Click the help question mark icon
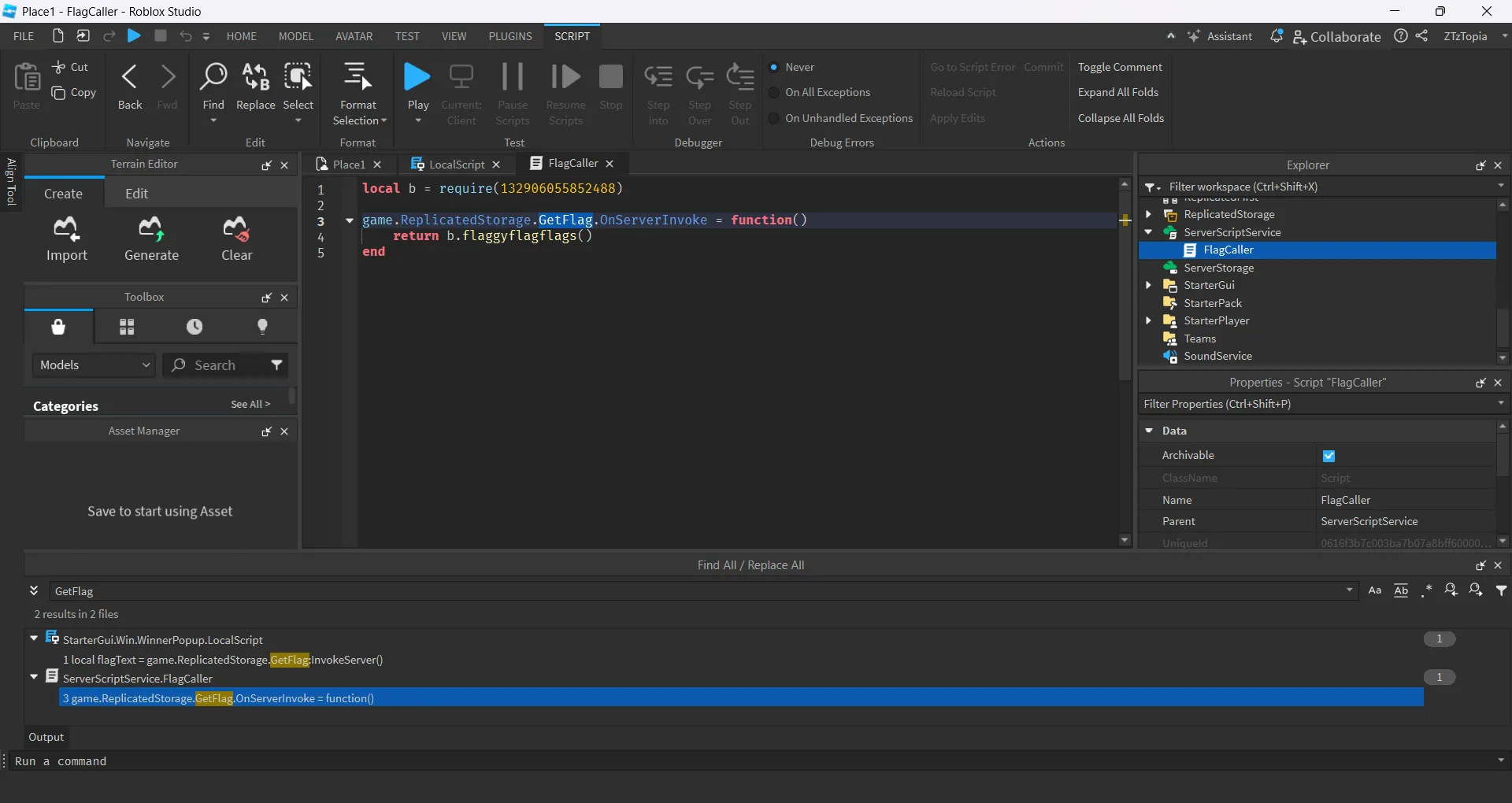1512x803 pixels. [x=1401, y=36]
